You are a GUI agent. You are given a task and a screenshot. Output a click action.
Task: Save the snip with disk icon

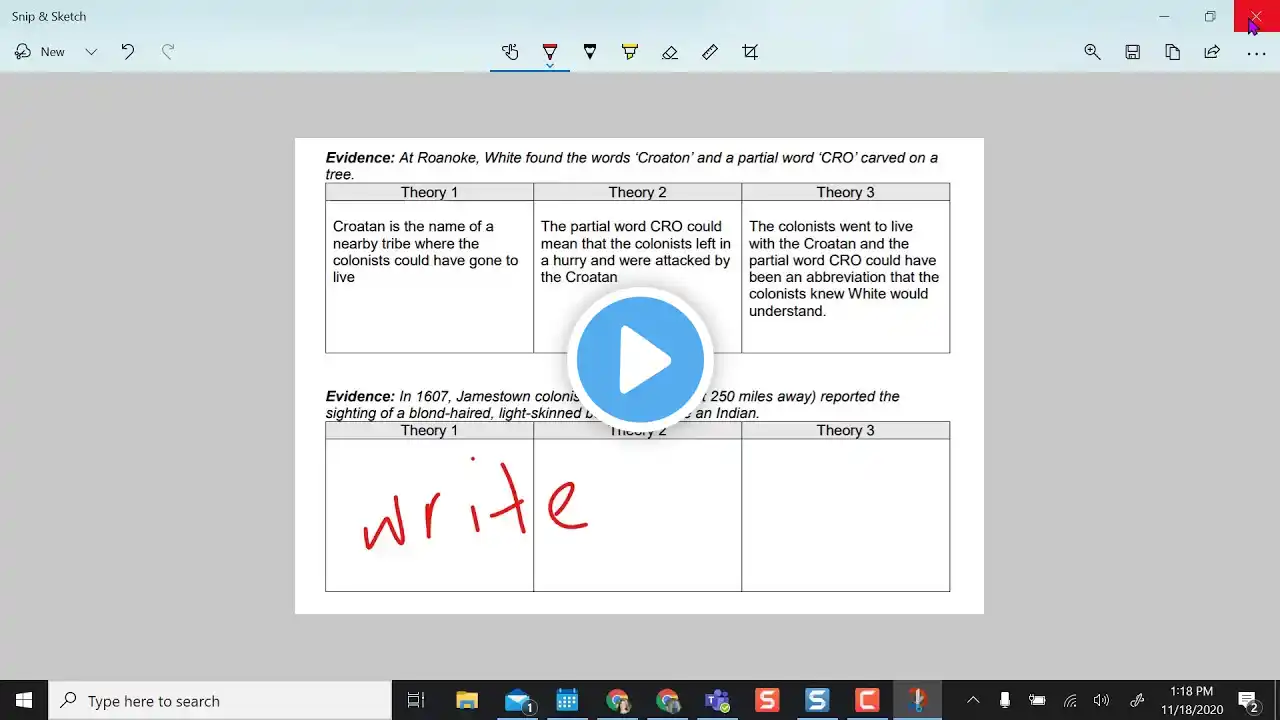[x=1133, y=52]
